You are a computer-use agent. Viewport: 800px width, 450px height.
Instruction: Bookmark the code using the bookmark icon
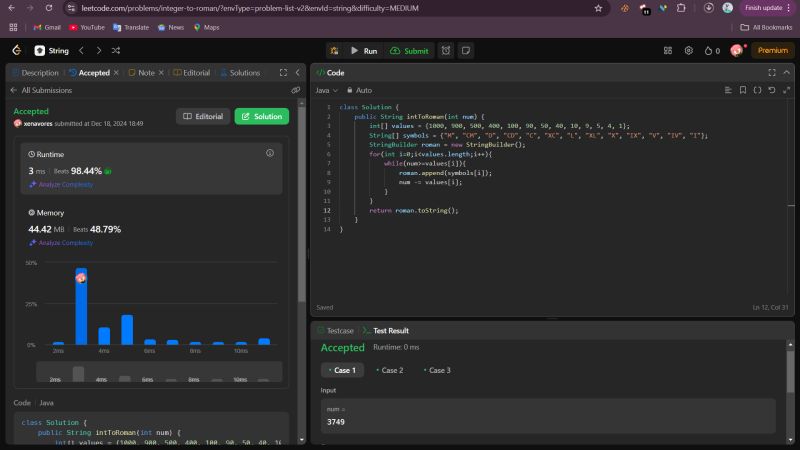[x=742, y=90]
